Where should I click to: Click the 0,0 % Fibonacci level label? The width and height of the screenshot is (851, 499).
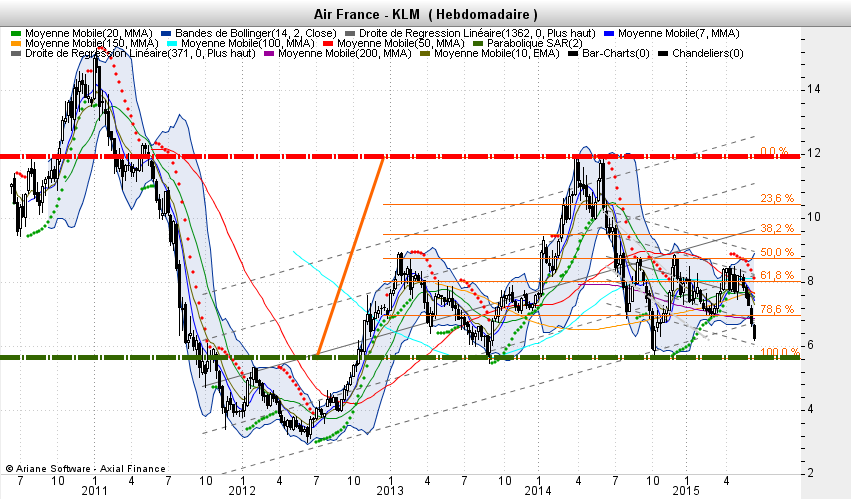[774, 151]
